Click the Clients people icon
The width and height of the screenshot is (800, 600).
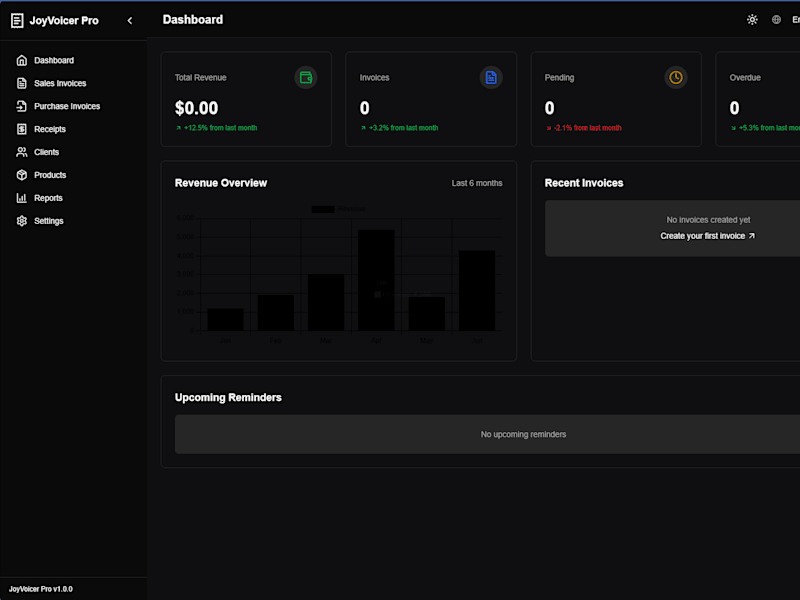point(21,152)
